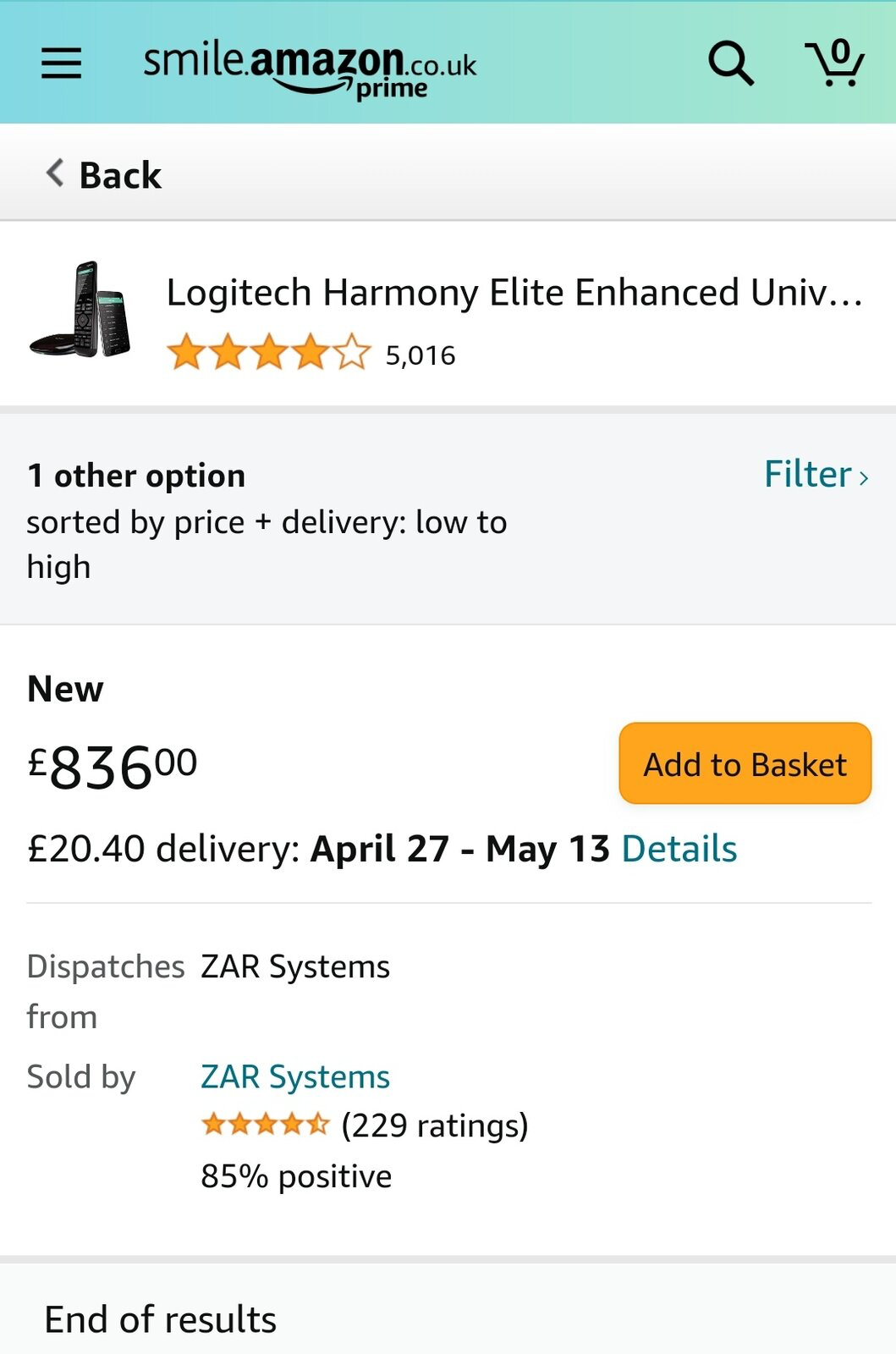Click ZAR Systems seller star rating
Viewport: 896px width, 1354px height.
pyautogui.click(x=265, y=1125)
